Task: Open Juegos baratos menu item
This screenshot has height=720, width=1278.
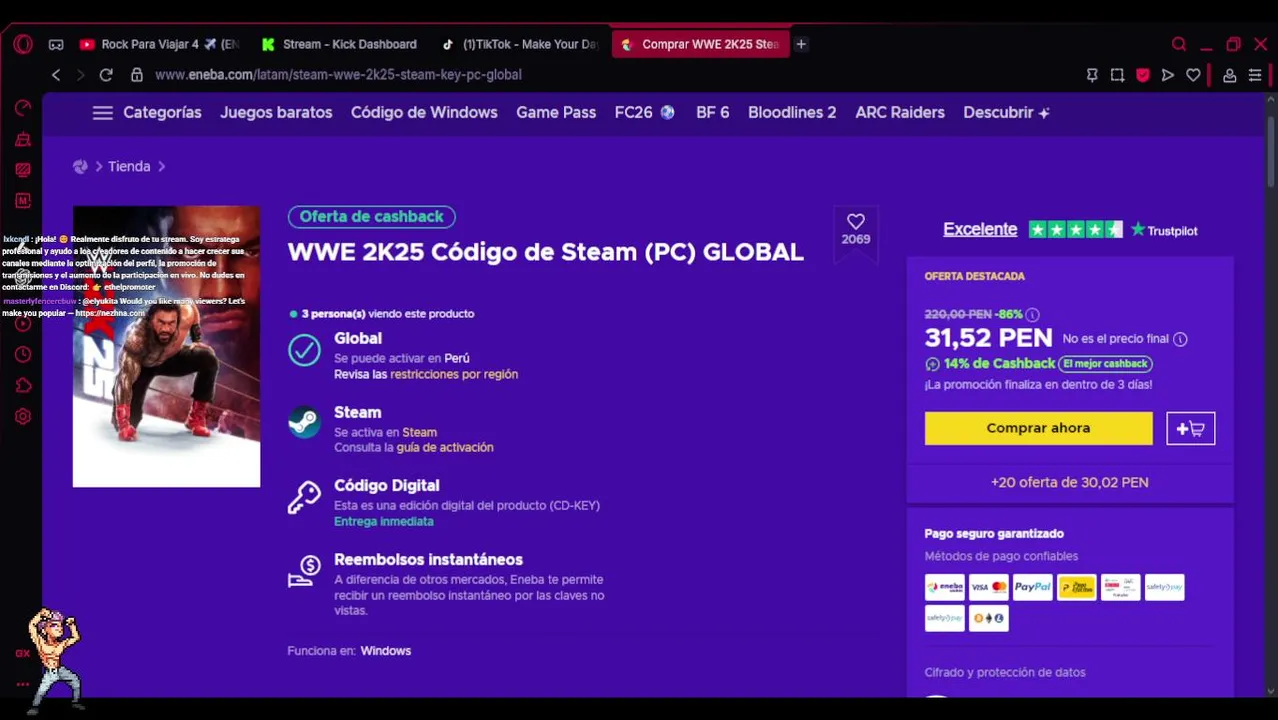Action: (x=276, y=113)
